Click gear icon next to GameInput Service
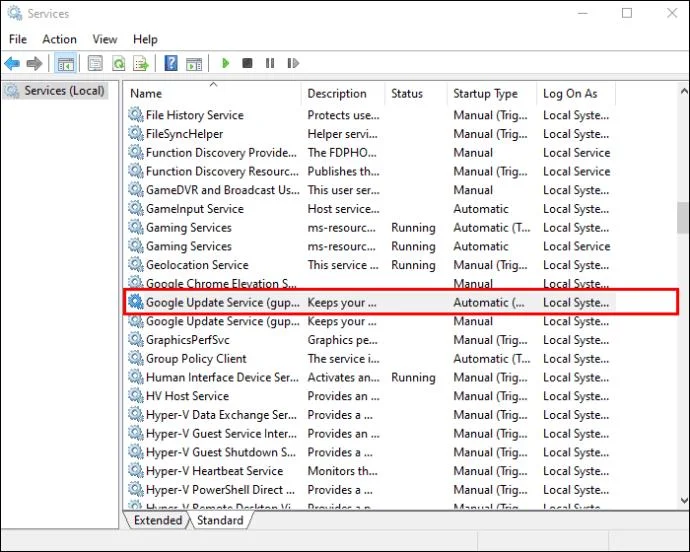This screenshot has width=690, height=552. (136, 209)
